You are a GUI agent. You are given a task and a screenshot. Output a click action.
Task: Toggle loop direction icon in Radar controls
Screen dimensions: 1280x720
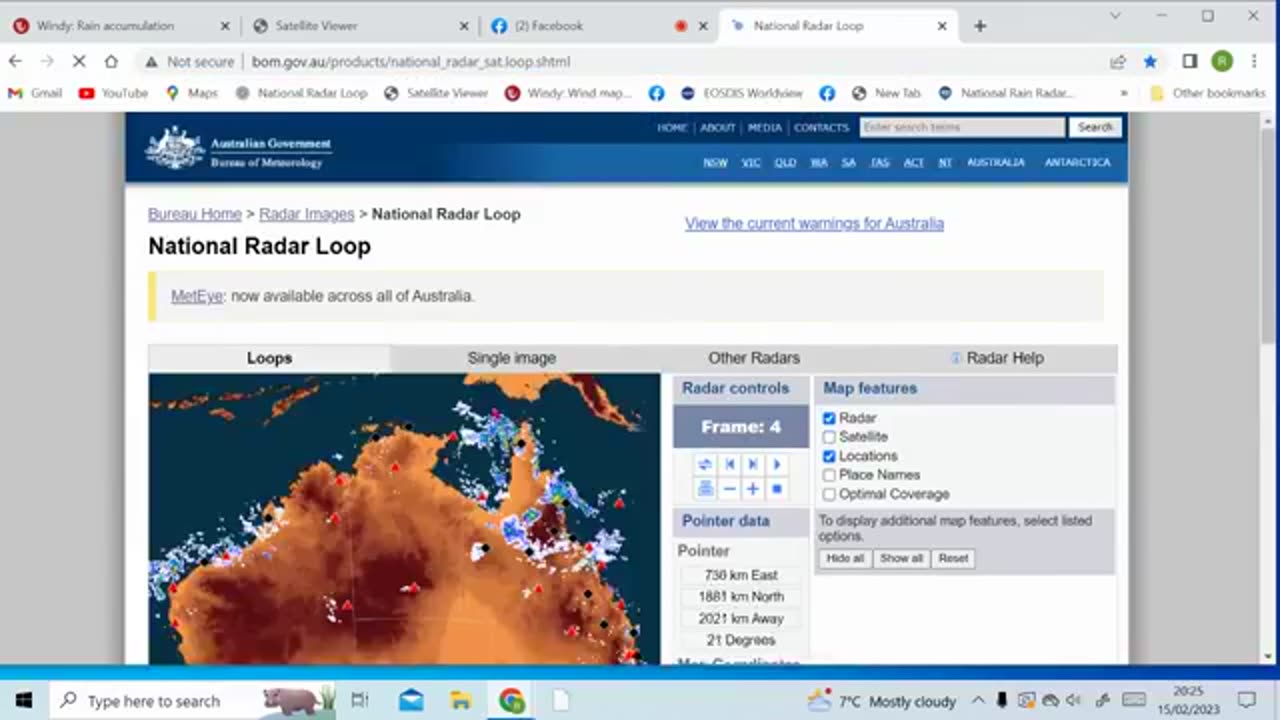705,464
